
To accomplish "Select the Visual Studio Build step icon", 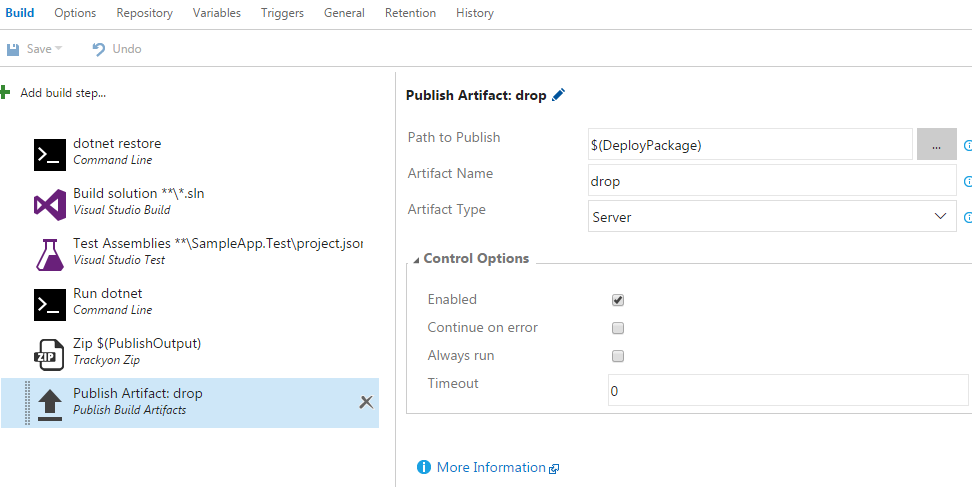I will [50, 203].
